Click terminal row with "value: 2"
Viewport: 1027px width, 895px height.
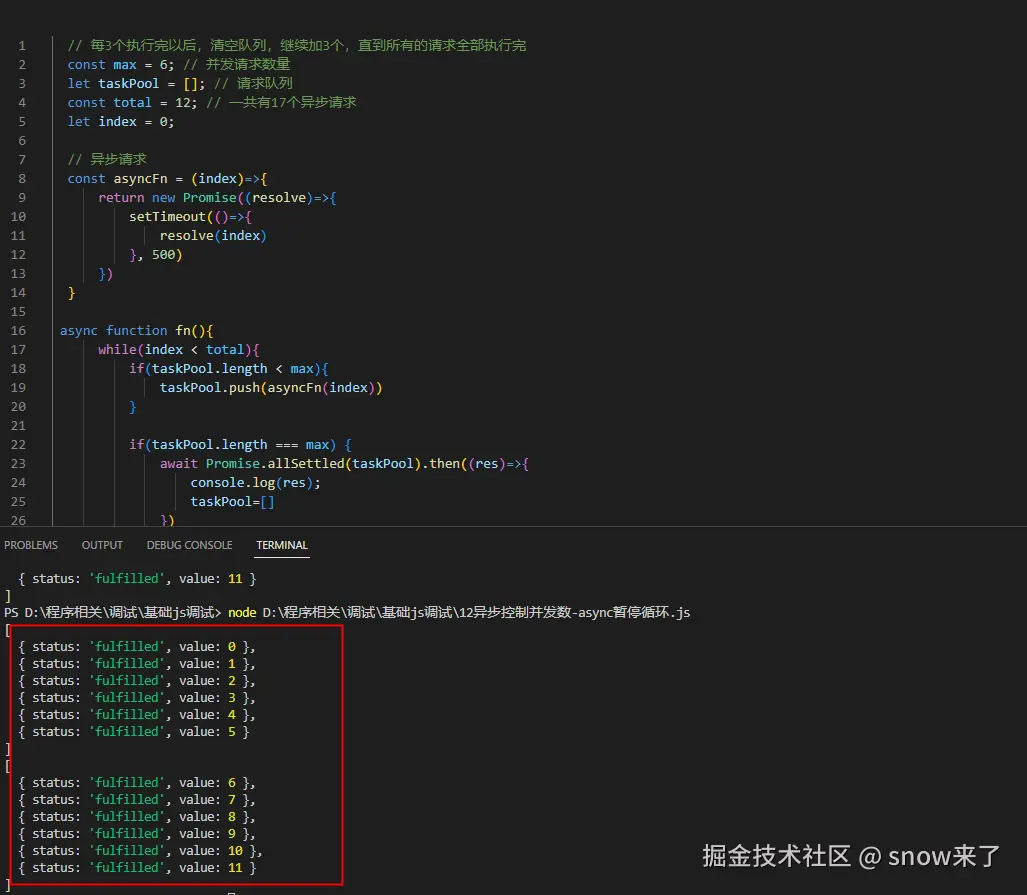pos(136,681)
